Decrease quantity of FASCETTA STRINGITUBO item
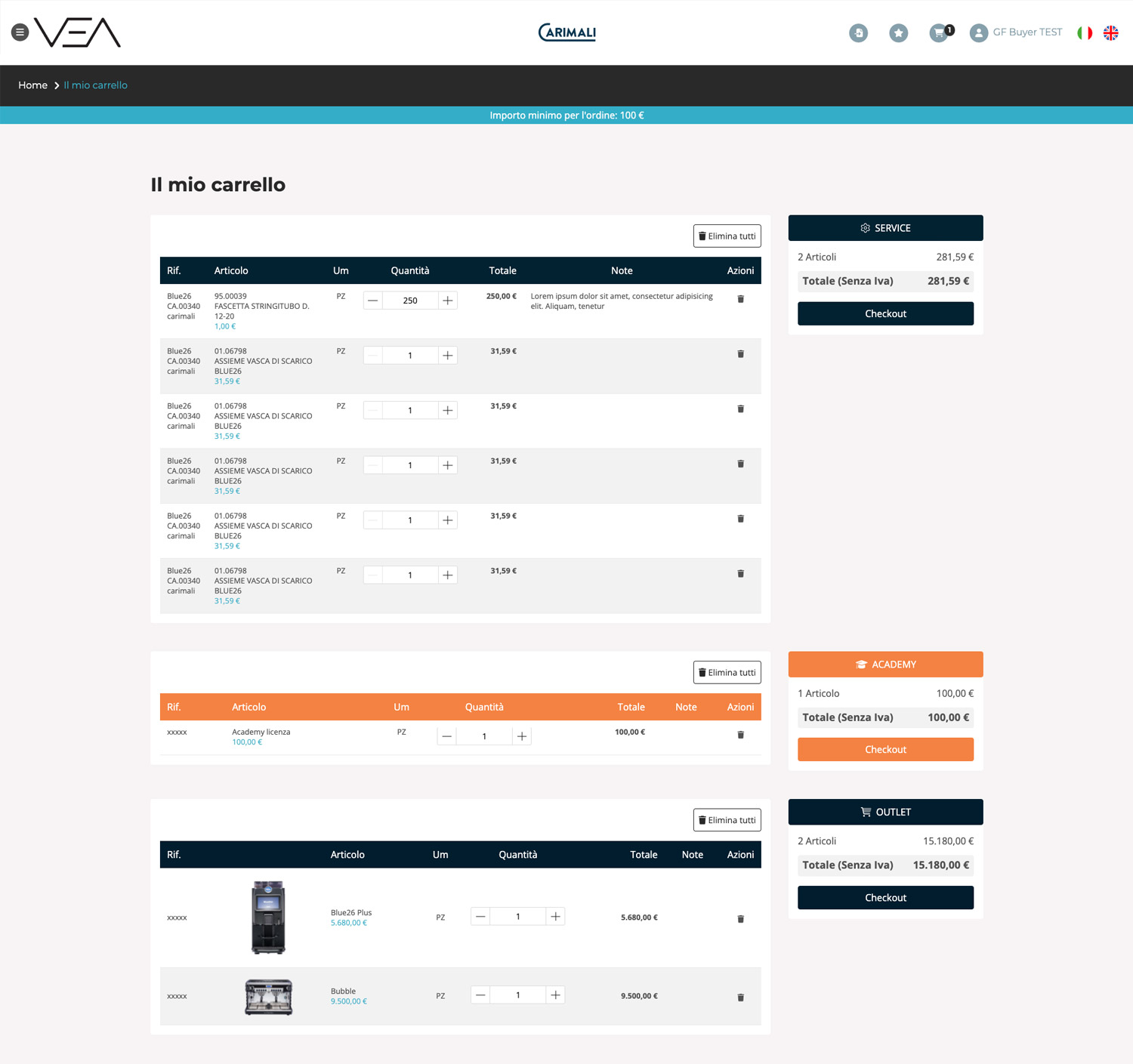This screenshot has width=1133, height=1064. 373,301
